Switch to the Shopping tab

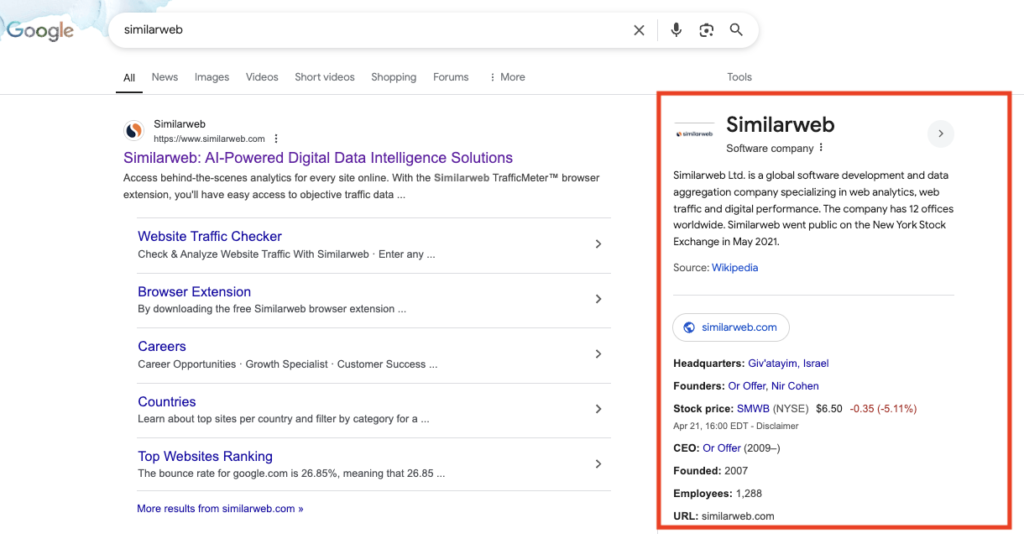(x=394, y=77)
